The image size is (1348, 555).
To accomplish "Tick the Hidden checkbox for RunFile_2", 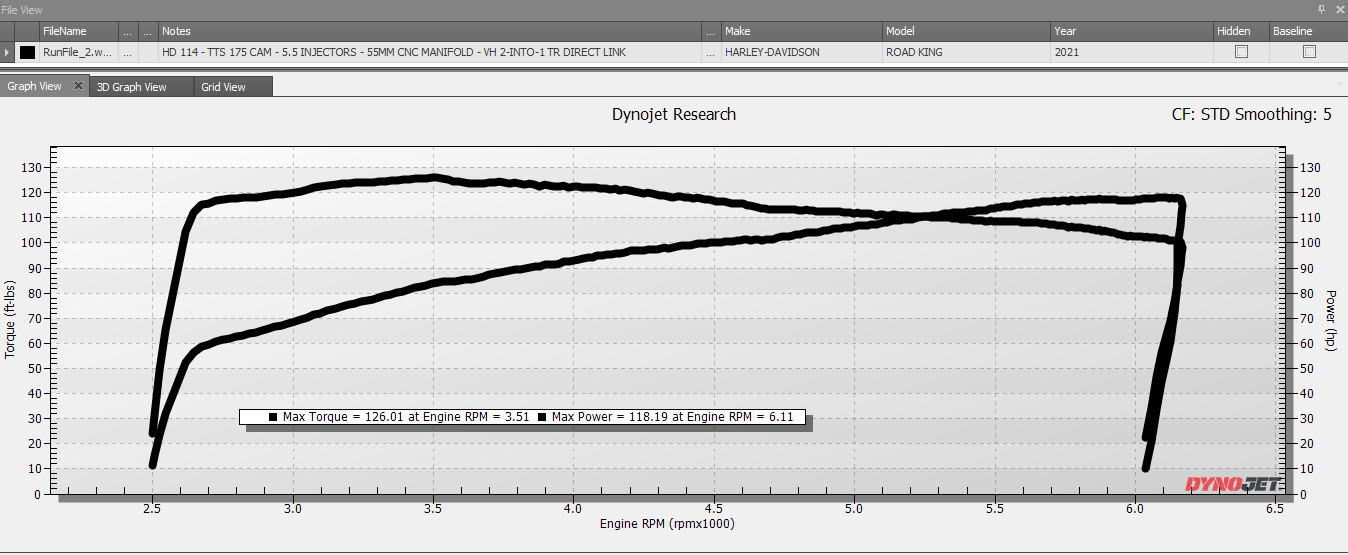I will point(1241,52).
